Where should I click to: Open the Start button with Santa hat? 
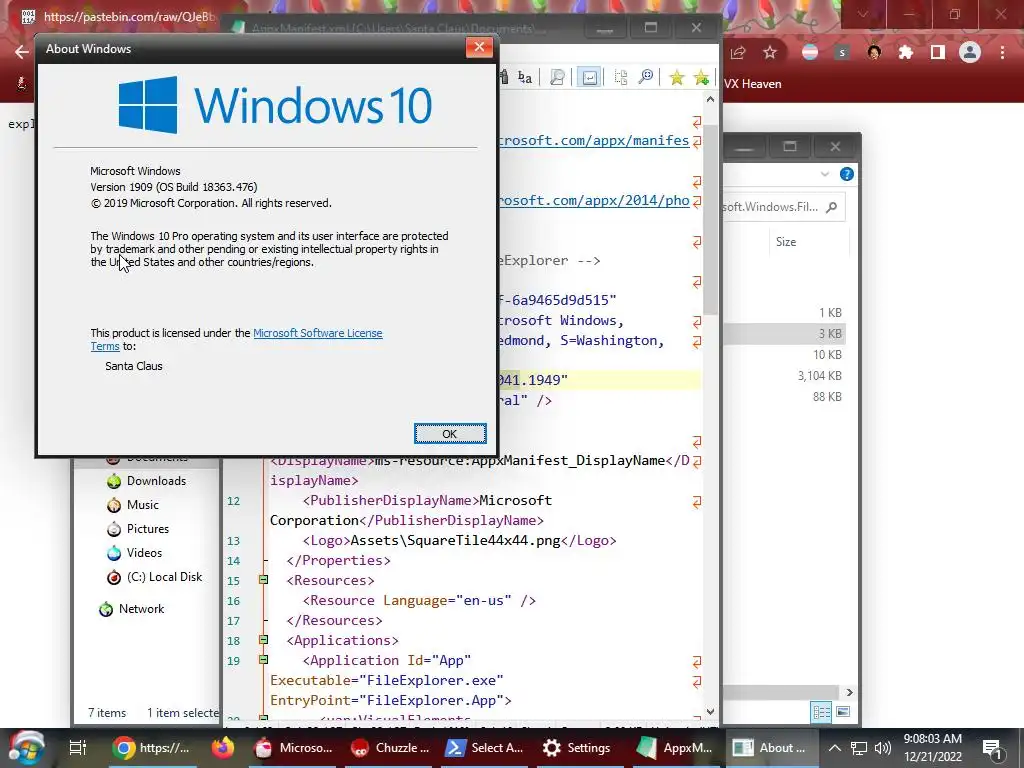[x=25, y=749]
